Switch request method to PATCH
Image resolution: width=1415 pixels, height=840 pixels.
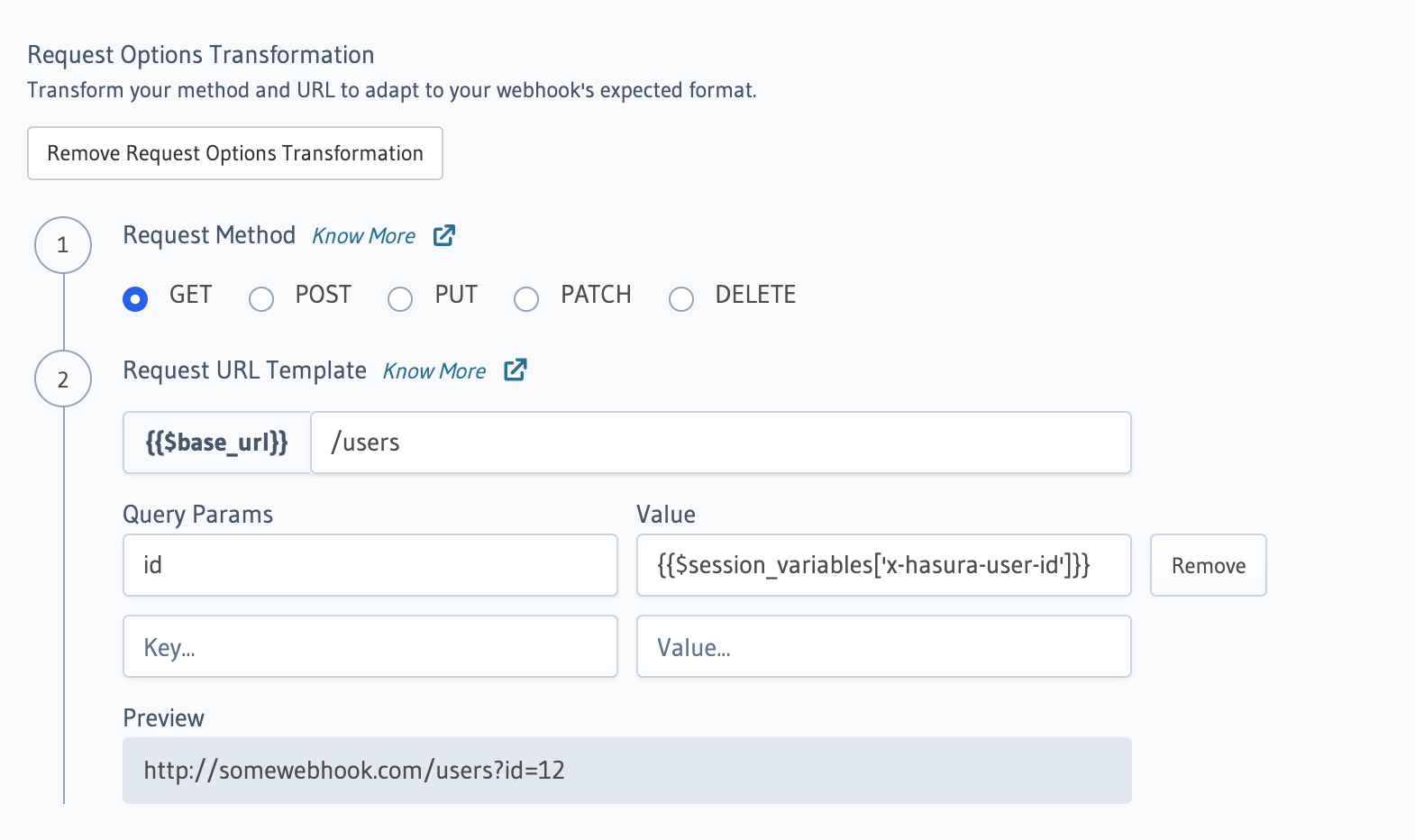[526, 298]
